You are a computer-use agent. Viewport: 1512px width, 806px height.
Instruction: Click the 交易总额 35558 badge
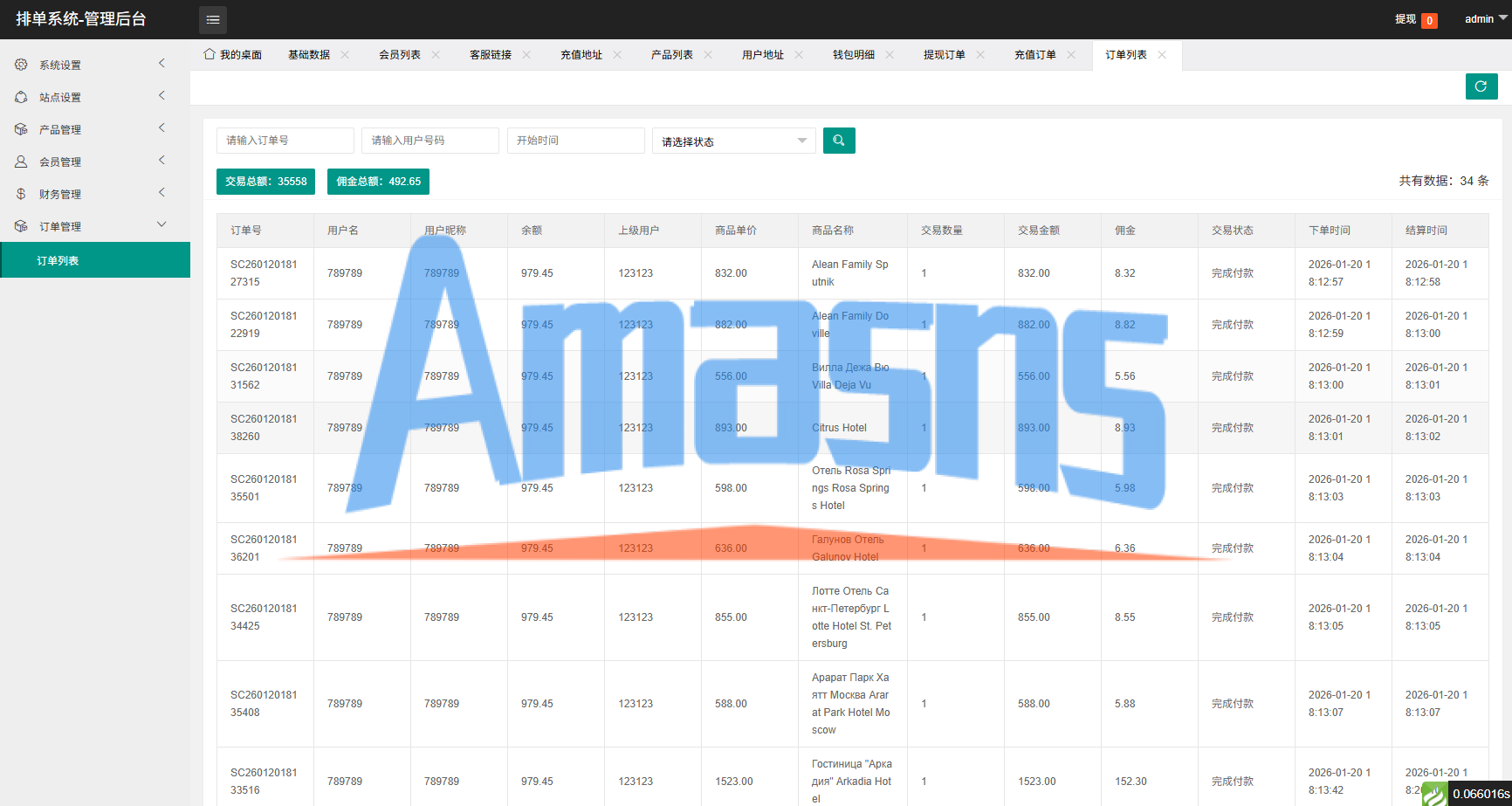(x=266, y=182)
